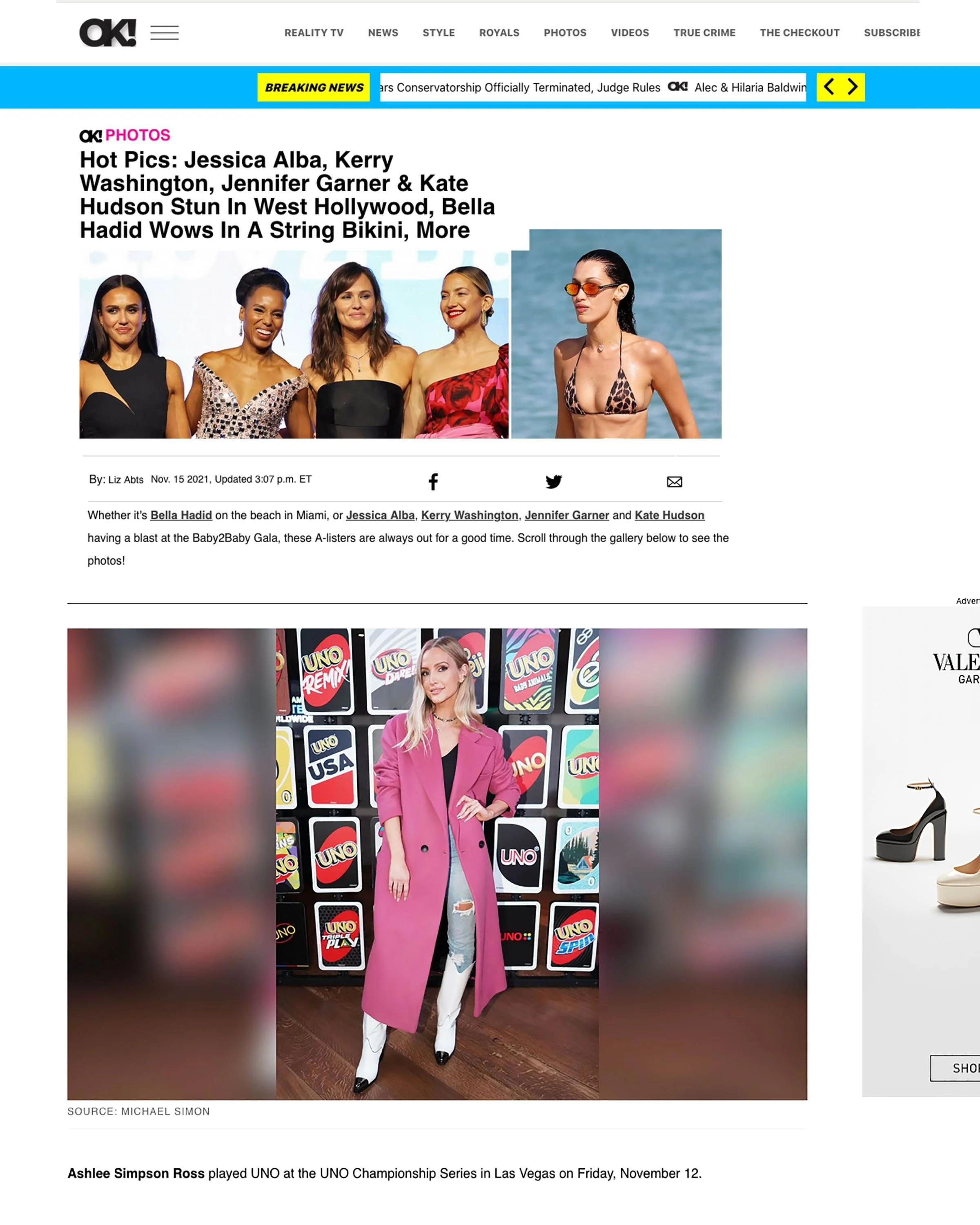Click the OK! magazine logo
Image resolution: width=980 pixels, height=1225 pixels.
pyautogui.click(x=107, y=32)
